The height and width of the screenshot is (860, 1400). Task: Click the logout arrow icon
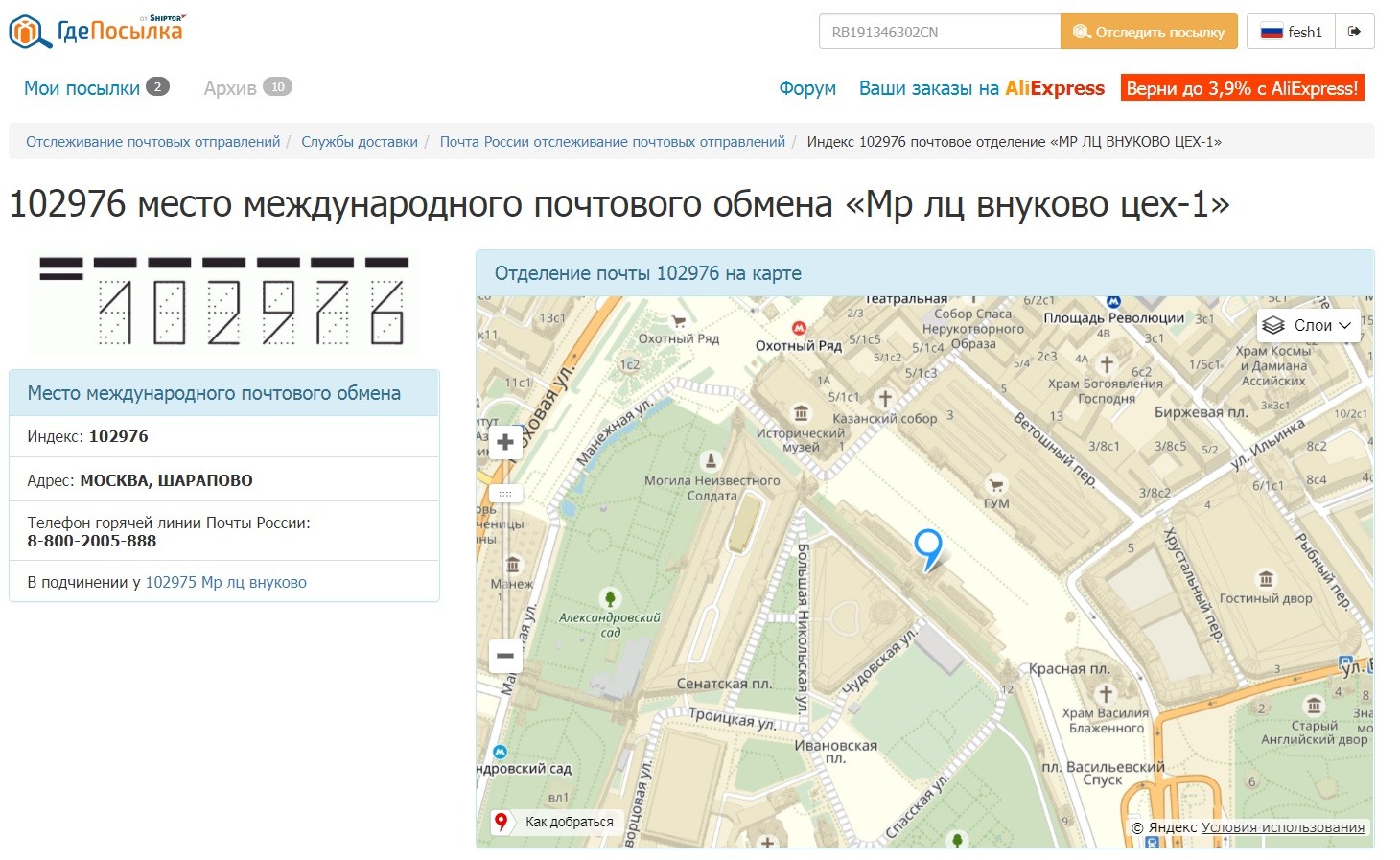coord(1354,32)
